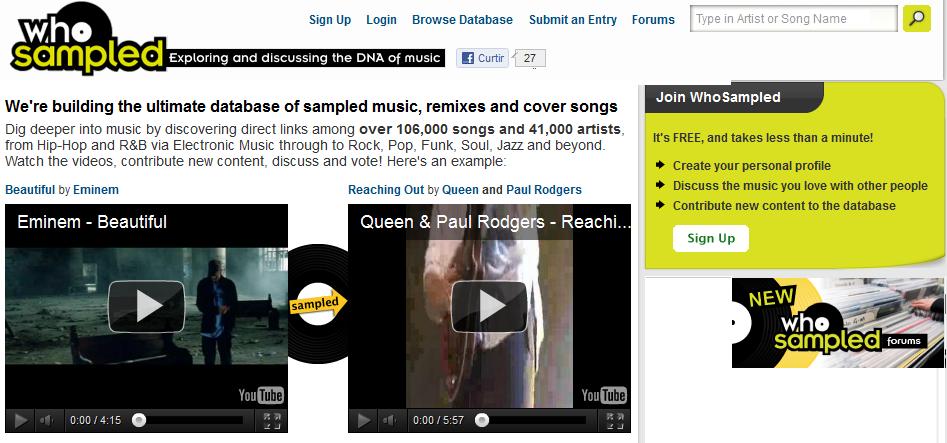Click the YouTube logo on Eminem video
The height and width of the screenshot is (443, 947).
tap(261, 395)
